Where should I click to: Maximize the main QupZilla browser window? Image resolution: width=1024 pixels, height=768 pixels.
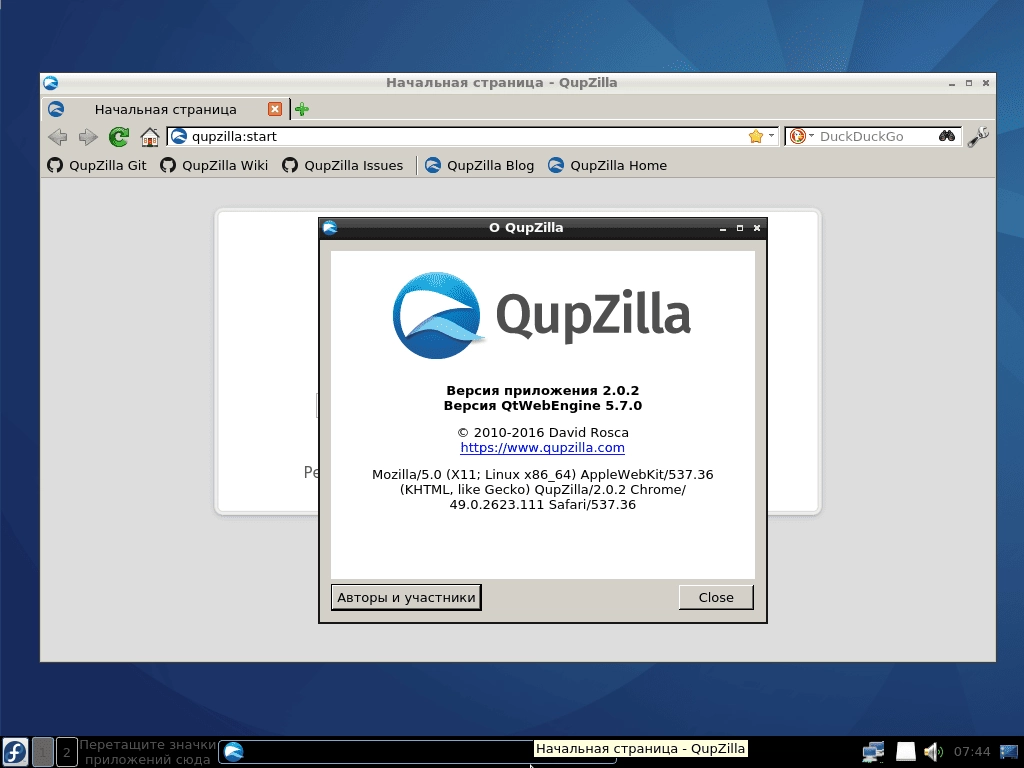click(968, 83)
